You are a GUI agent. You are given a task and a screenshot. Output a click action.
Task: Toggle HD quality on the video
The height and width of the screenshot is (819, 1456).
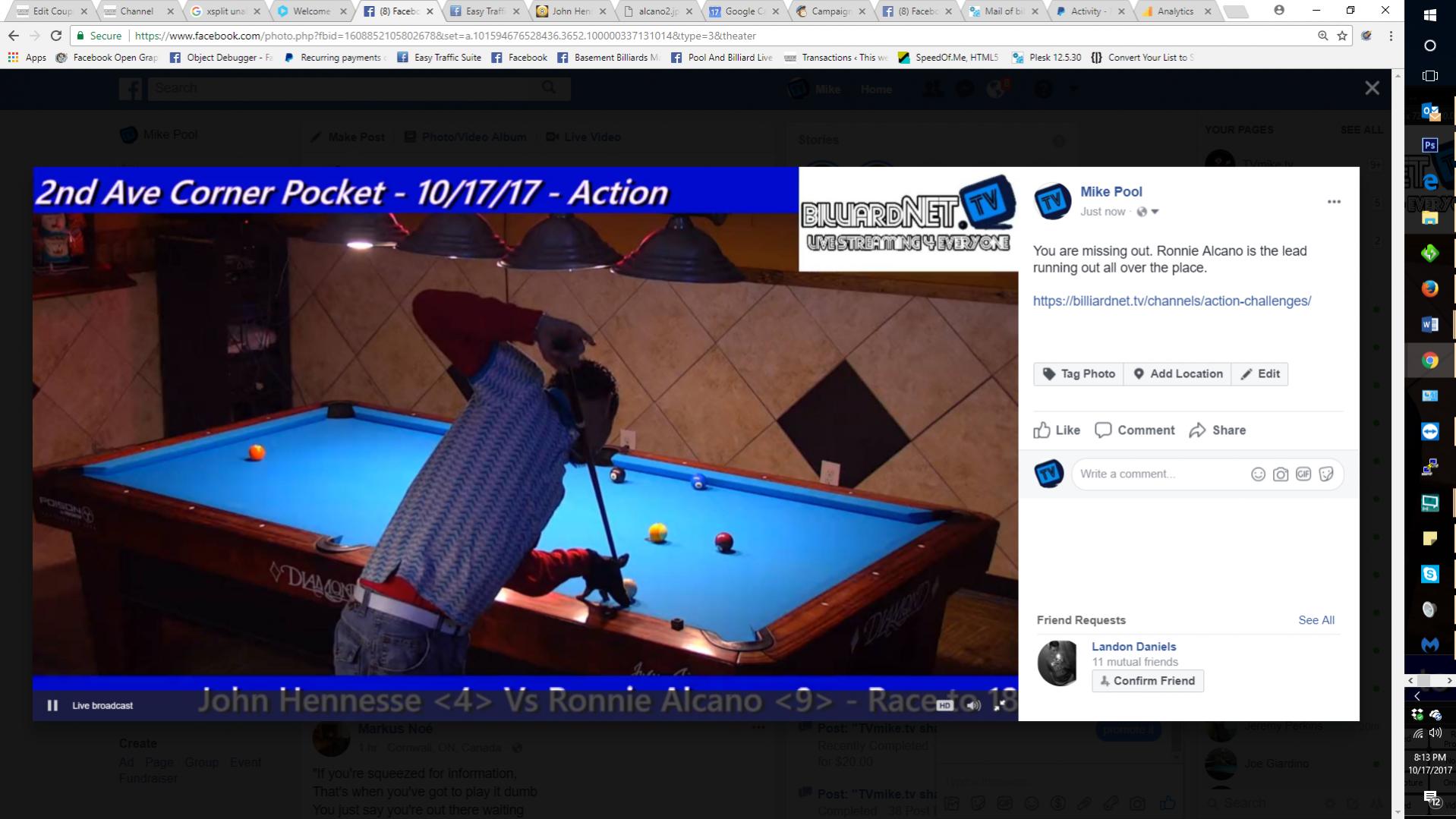point(944,705)
